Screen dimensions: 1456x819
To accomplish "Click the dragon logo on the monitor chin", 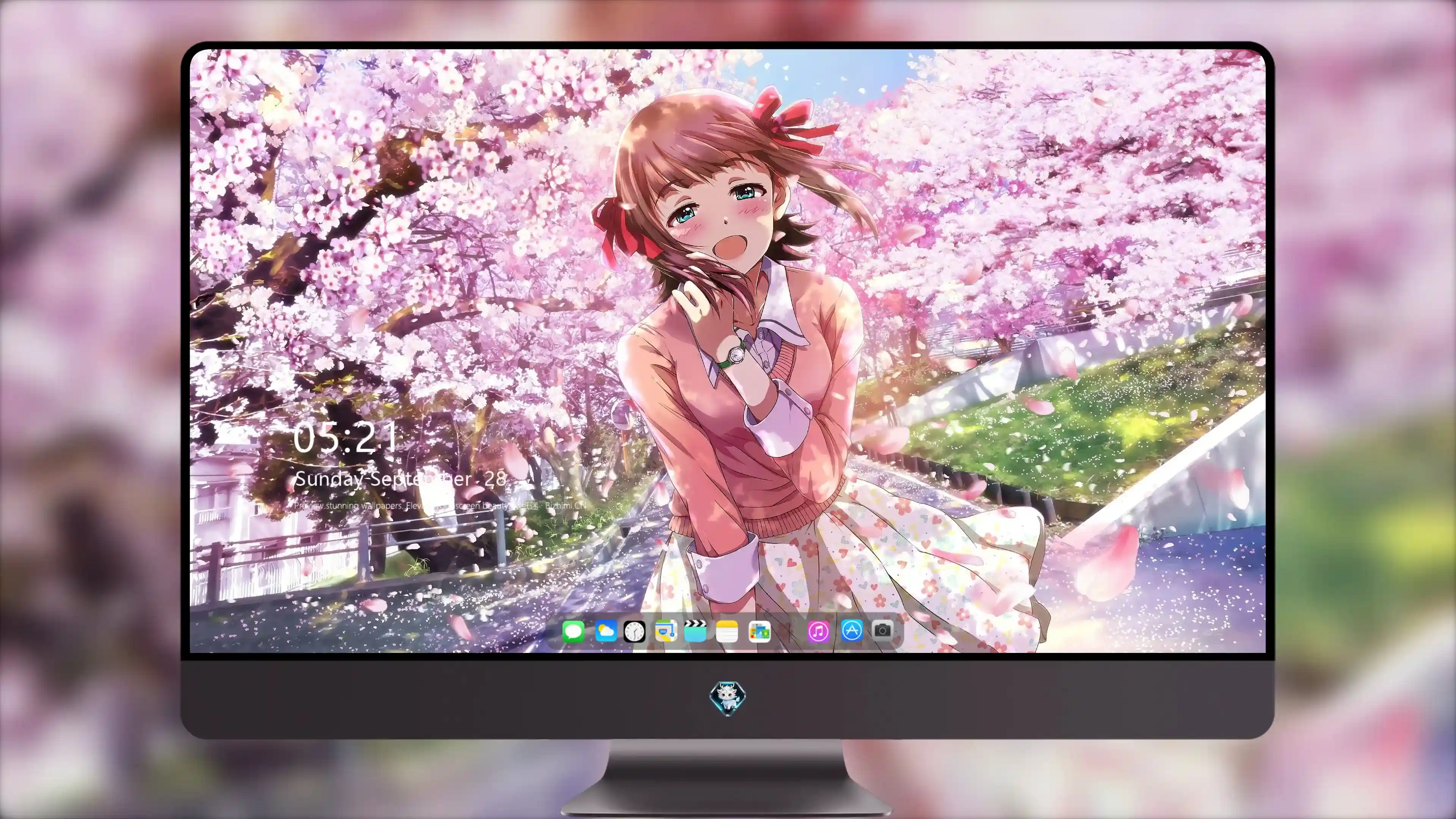I will pyautogui.click(x=728, y=698).
